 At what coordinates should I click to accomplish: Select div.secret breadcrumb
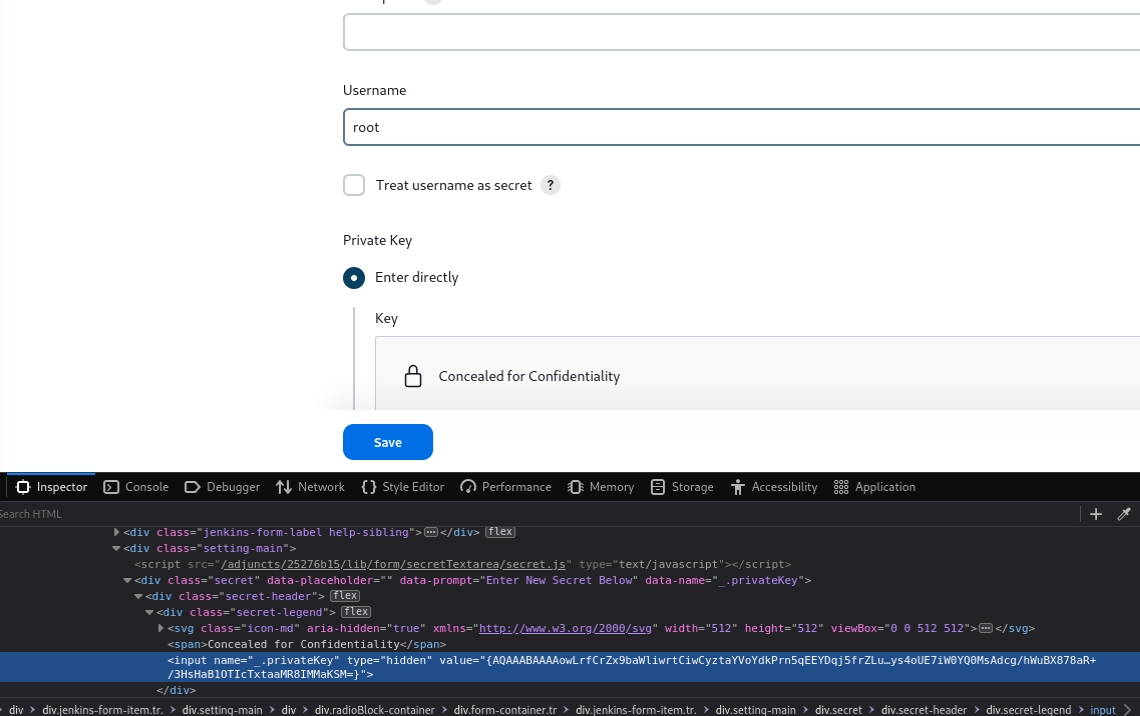click(838, 710)
